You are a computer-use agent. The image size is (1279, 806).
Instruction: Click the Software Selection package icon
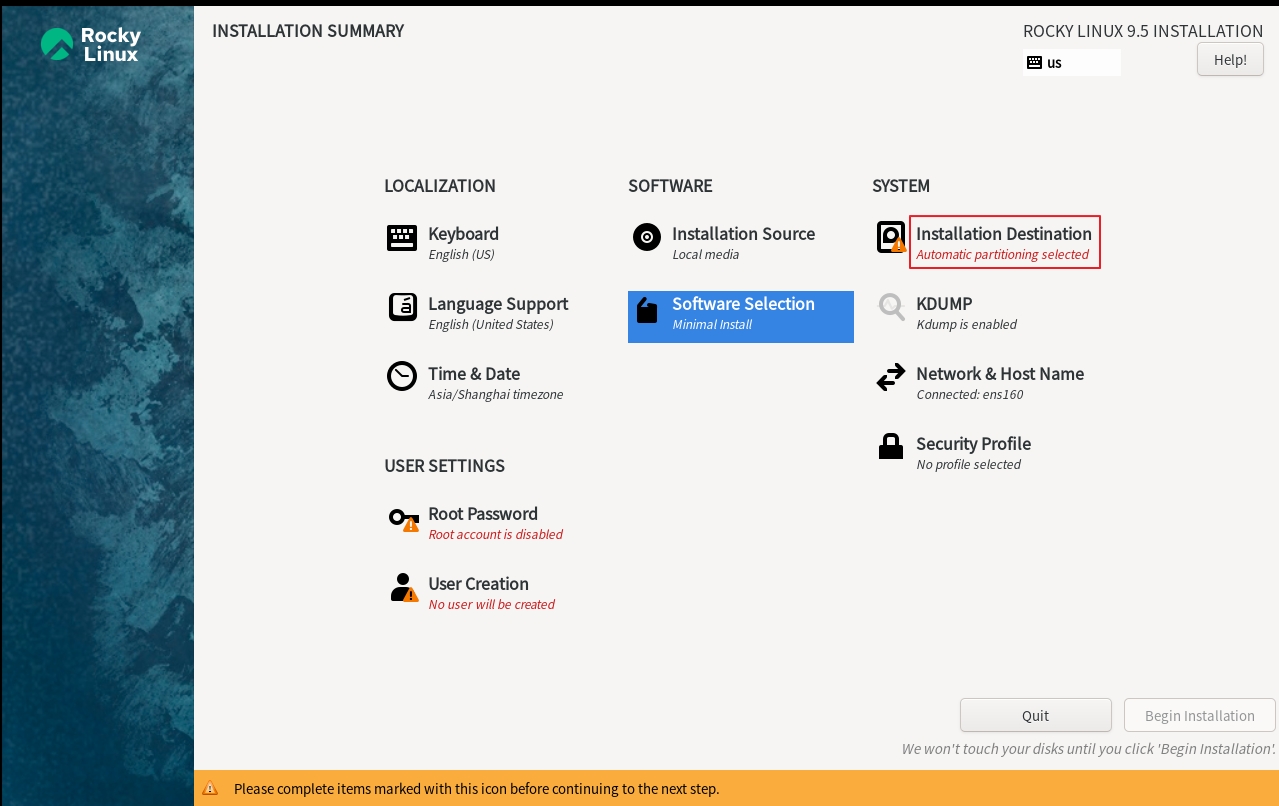tap(647, 311)
